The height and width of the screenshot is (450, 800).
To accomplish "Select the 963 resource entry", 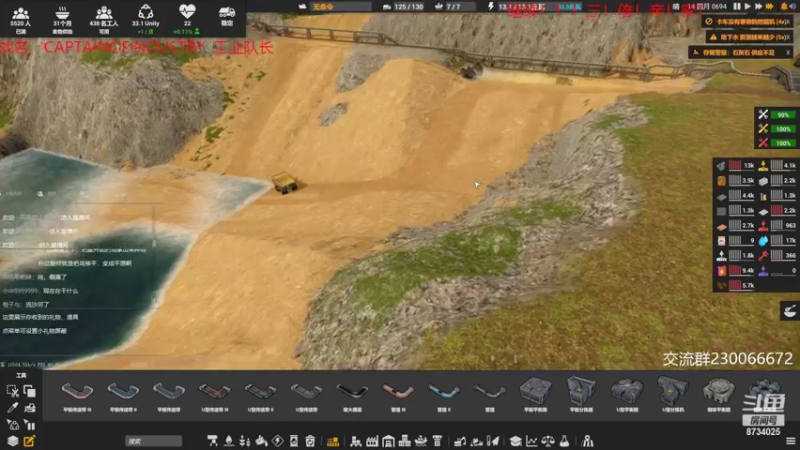I will pos(777,226).
